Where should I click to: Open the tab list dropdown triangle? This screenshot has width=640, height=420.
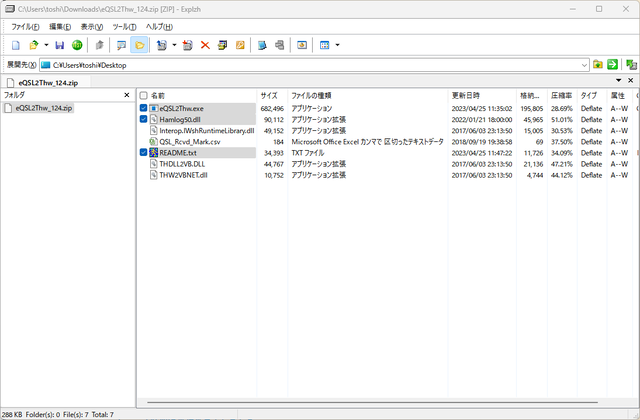point(619,80)
